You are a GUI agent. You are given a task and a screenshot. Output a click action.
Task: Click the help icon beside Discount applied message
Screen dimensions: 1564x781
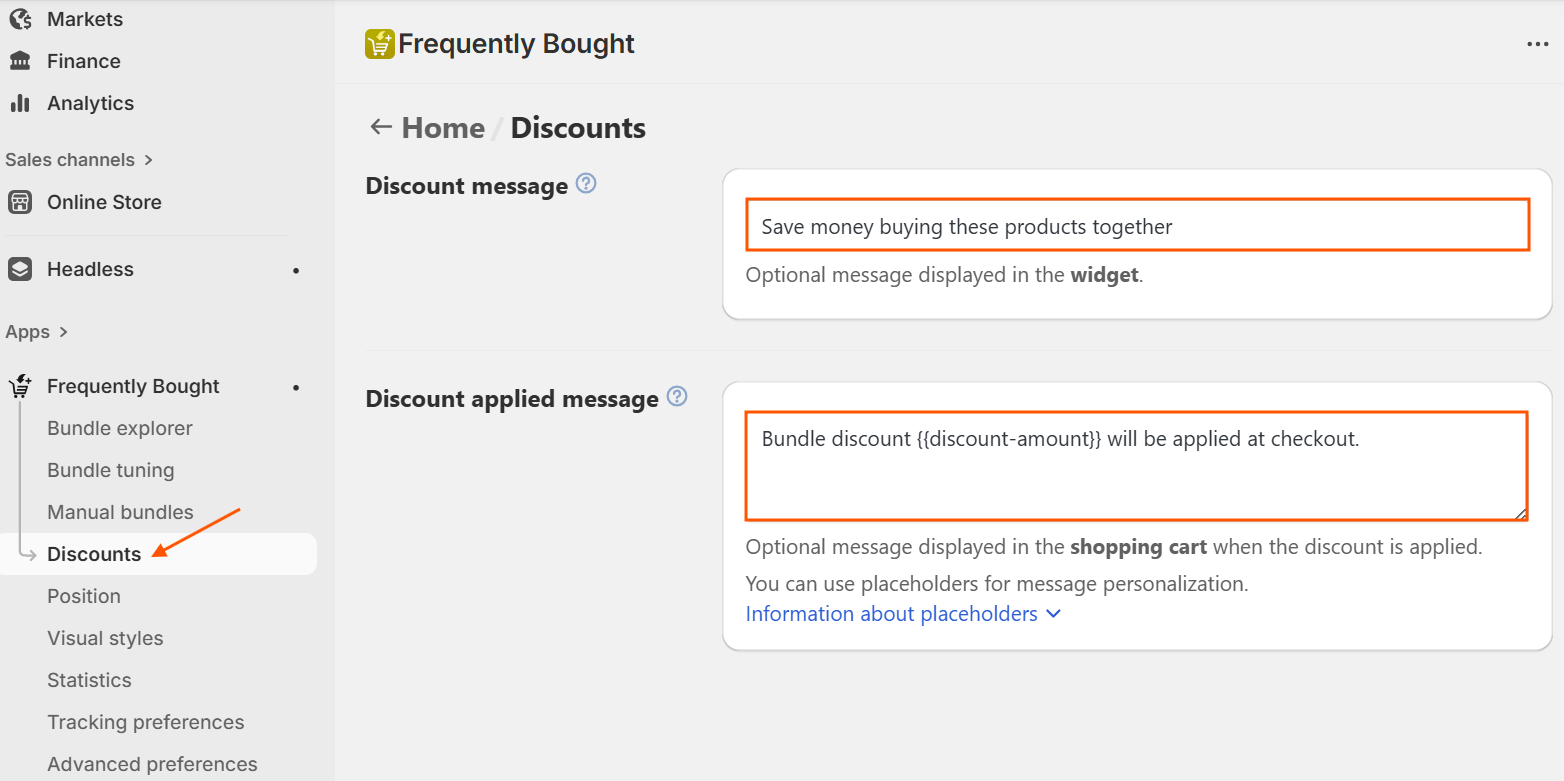pyautogui.click(x=677, y=397)
